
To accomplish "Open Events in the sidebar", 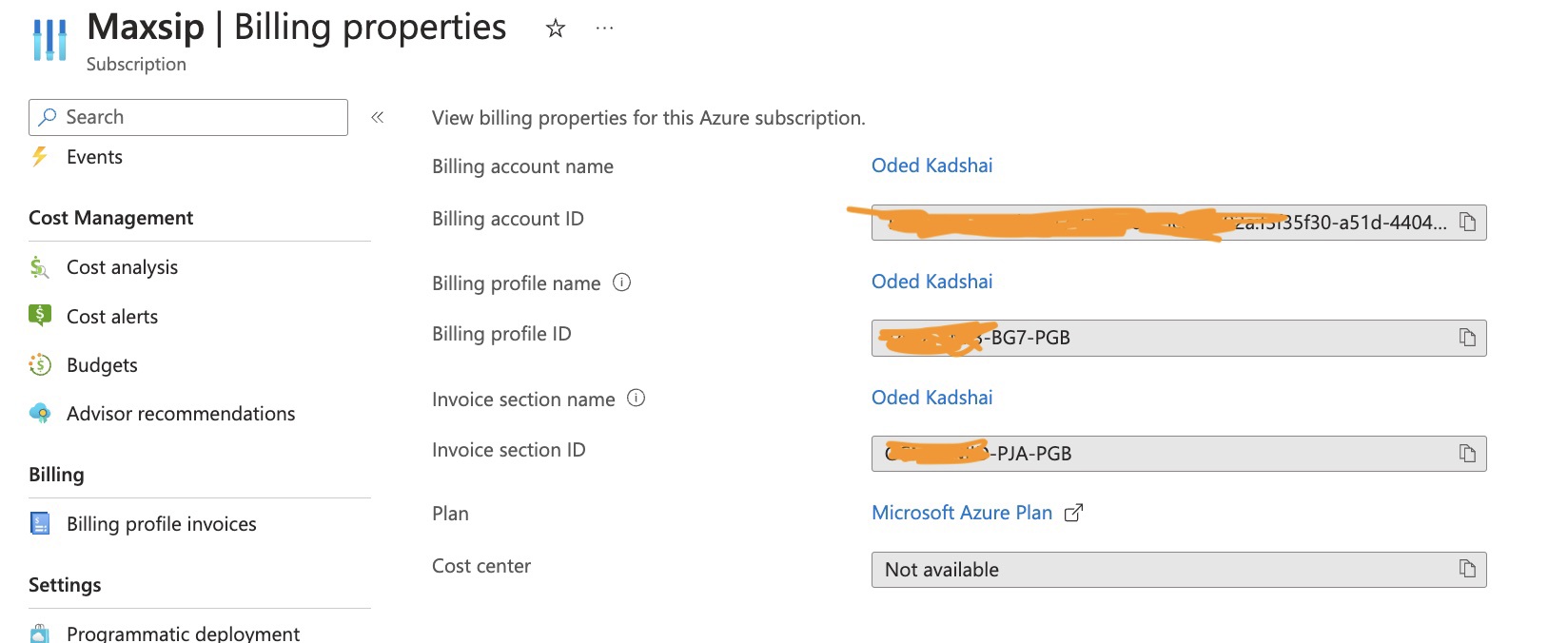I will 94,157.
